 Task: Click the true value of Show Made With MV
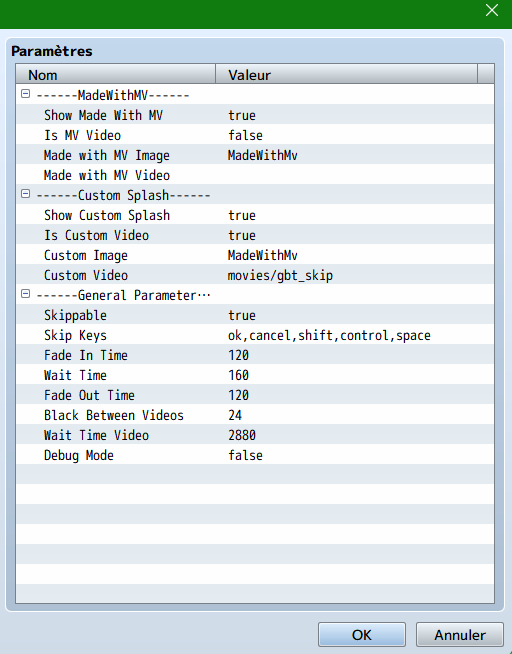(x=242, y=115)
